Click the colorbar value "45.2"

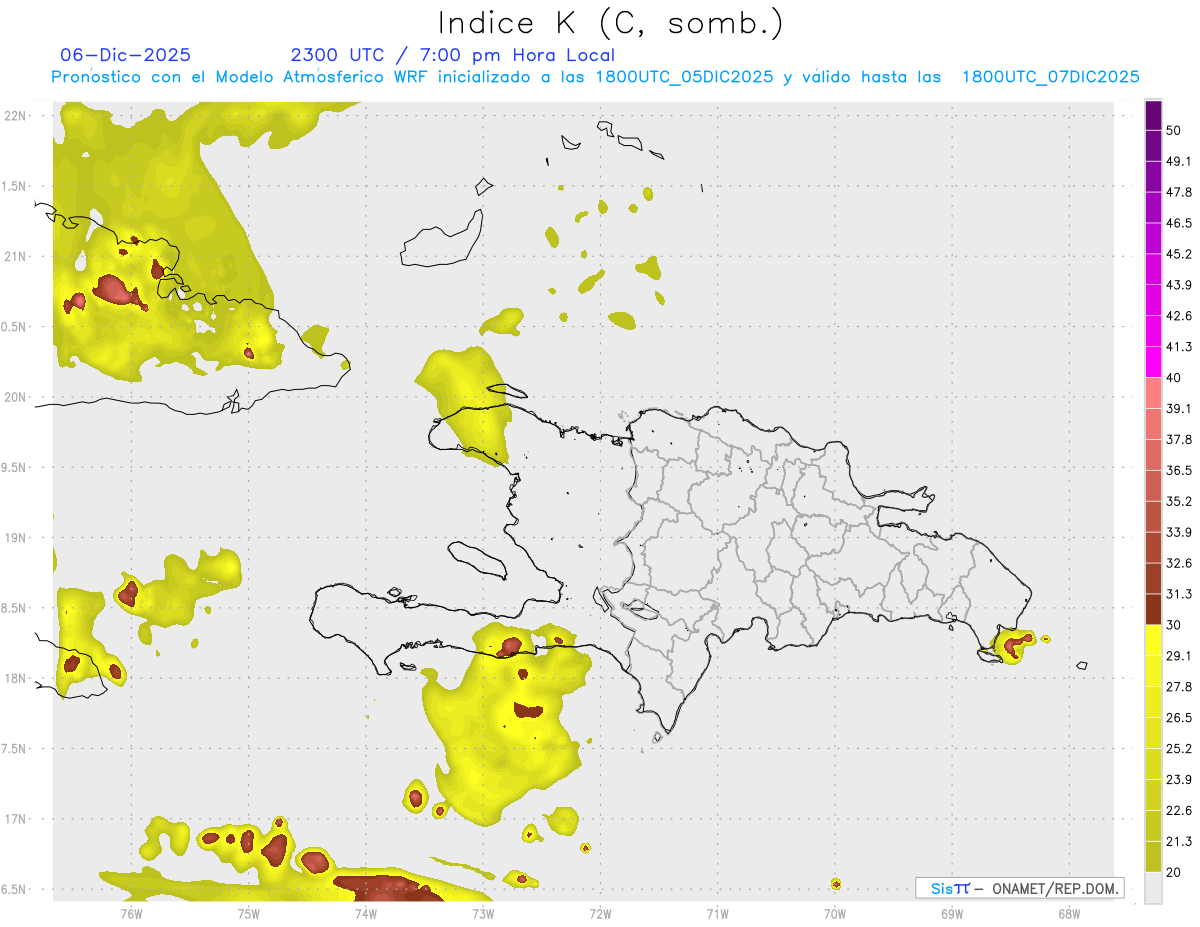click(x=1179, y=254)
